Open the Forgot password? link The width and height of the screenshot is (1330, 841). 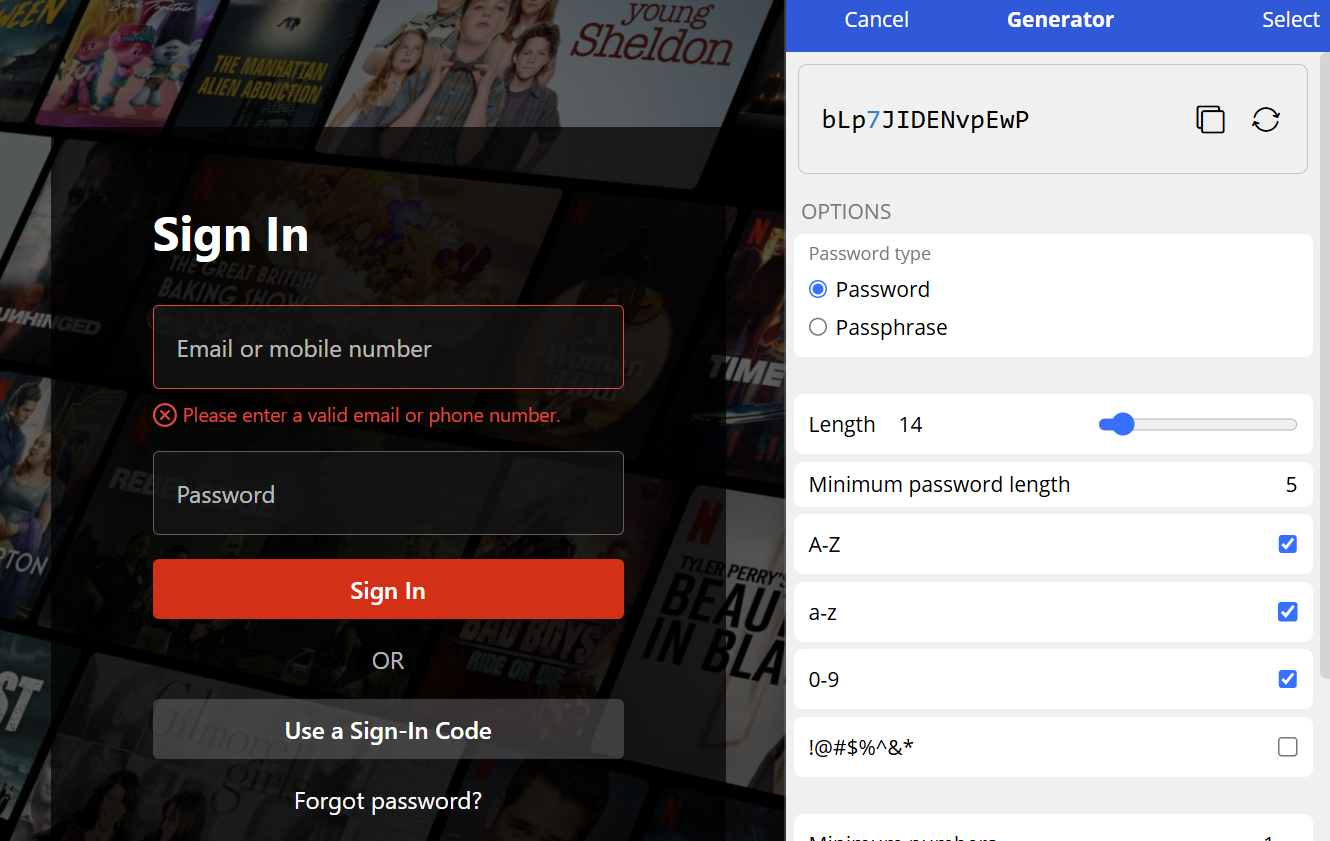coord(388,801)
